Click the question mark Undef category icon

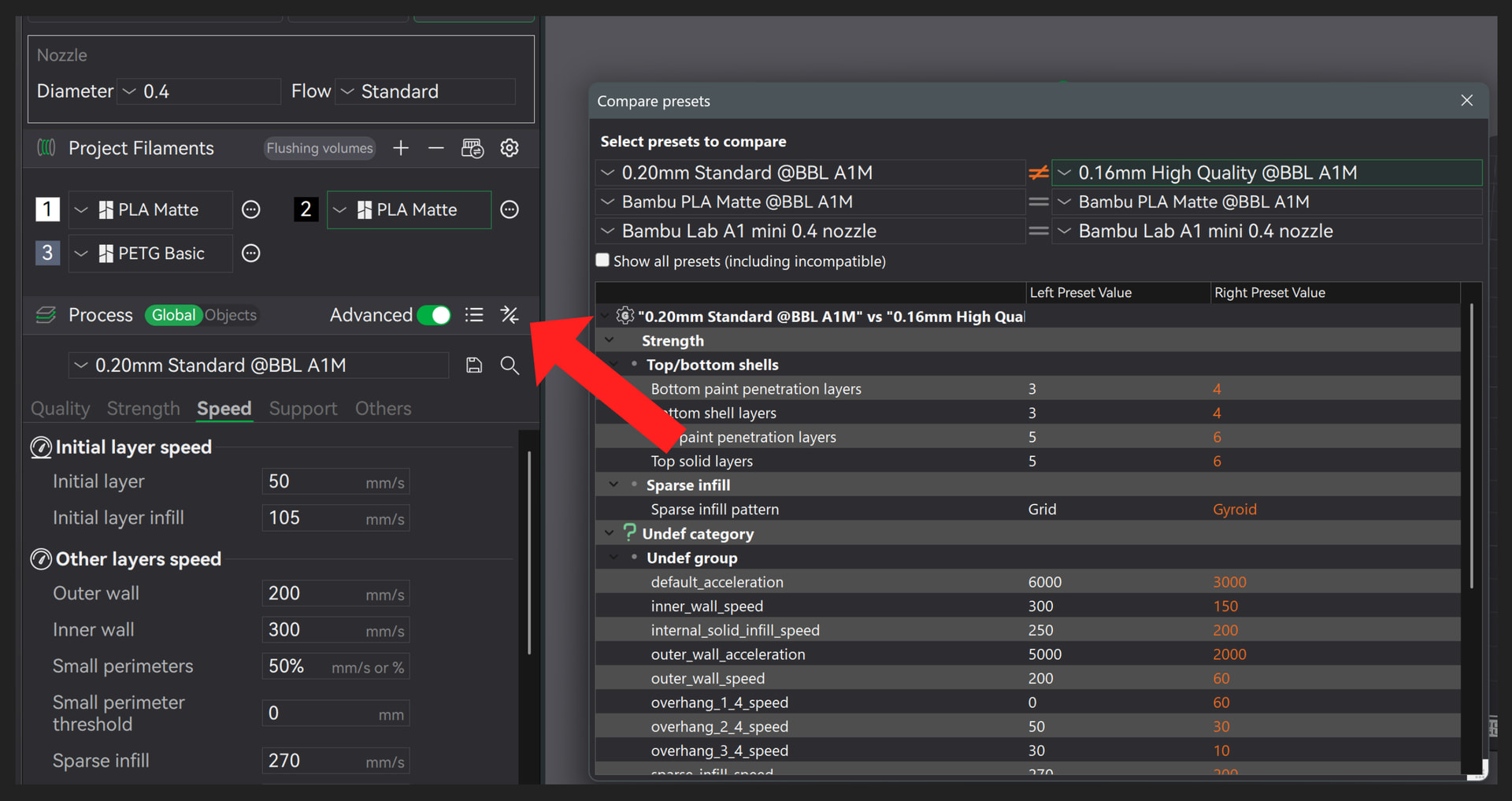tap(629, 533)
